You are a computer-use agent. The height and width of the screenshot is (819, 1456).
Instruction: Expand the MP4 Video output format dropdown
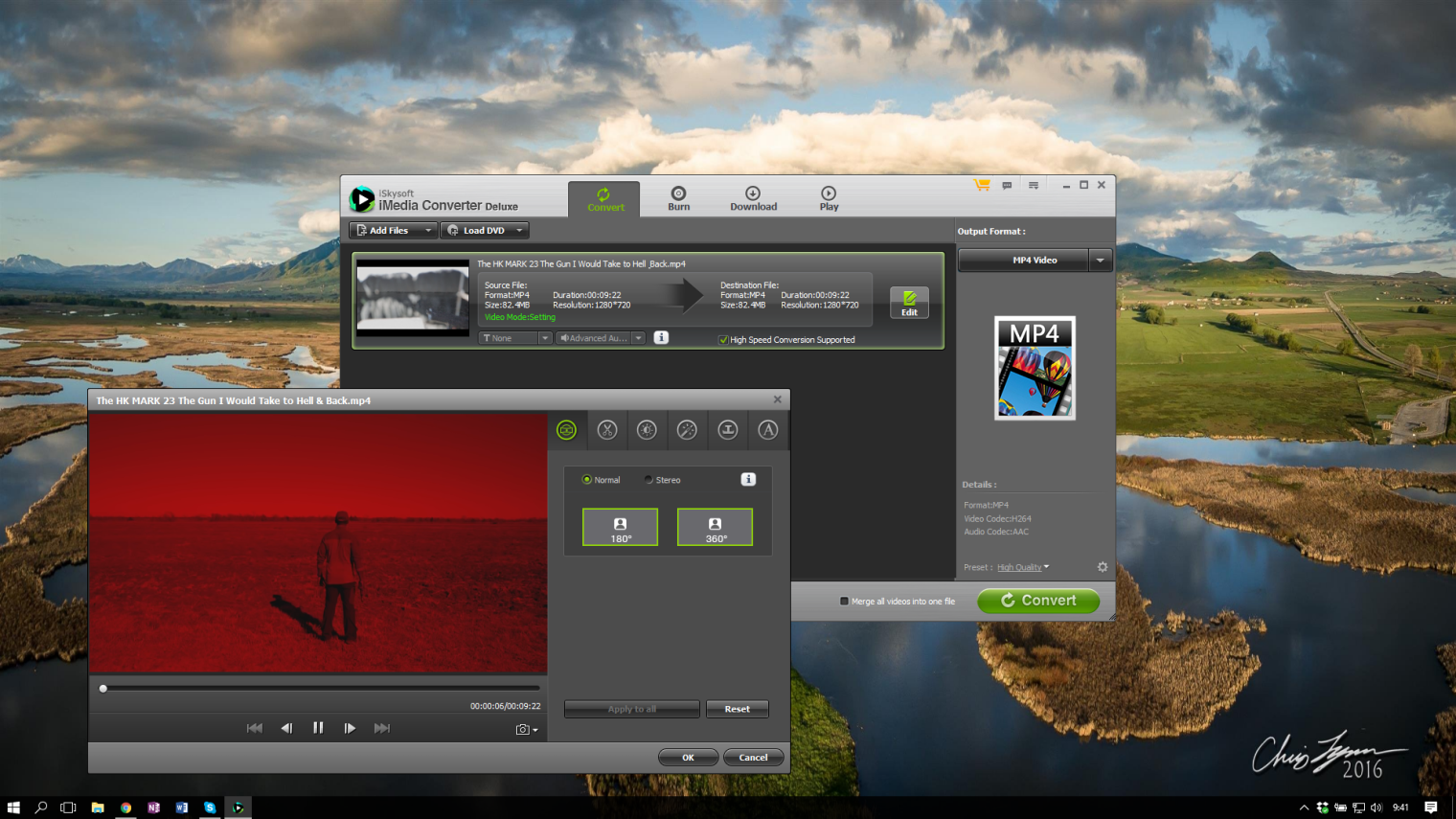[x=1100, y=261]
